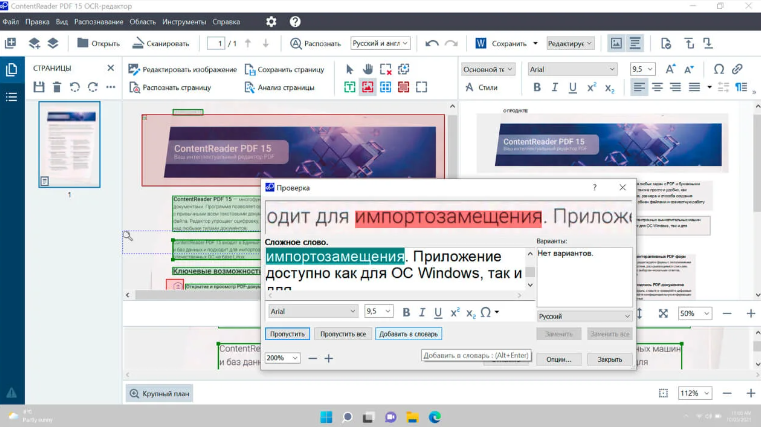761x427 pixels.
Task: Open dialog Options button
Action: (x=559, y=360)
